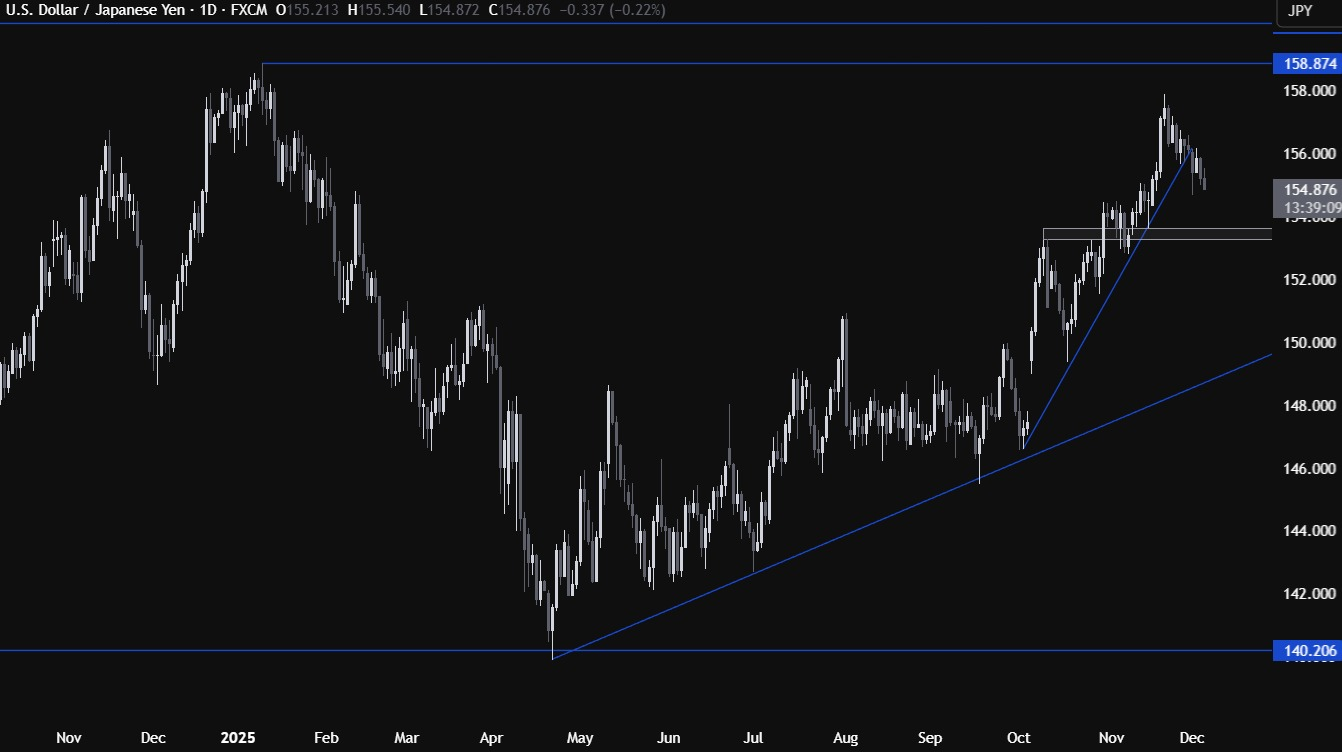Select the 158.874 blue price label
This screenshot has height=752, width=1342.
pyautogui.click(x=1306, y=64)
